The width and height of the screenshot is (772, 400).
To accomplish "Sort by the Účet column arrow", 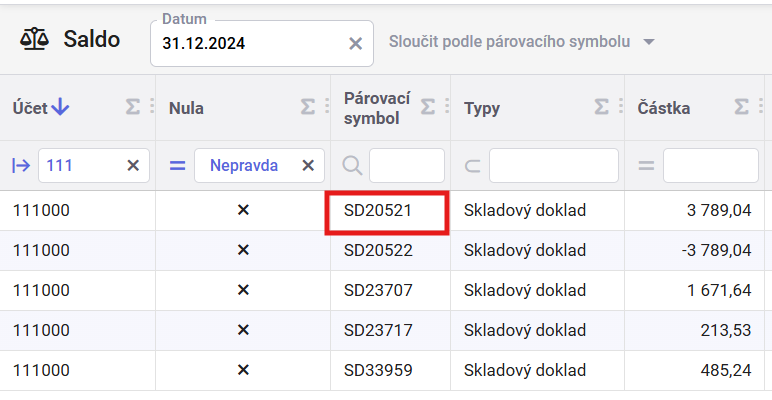I will [60, 107].
